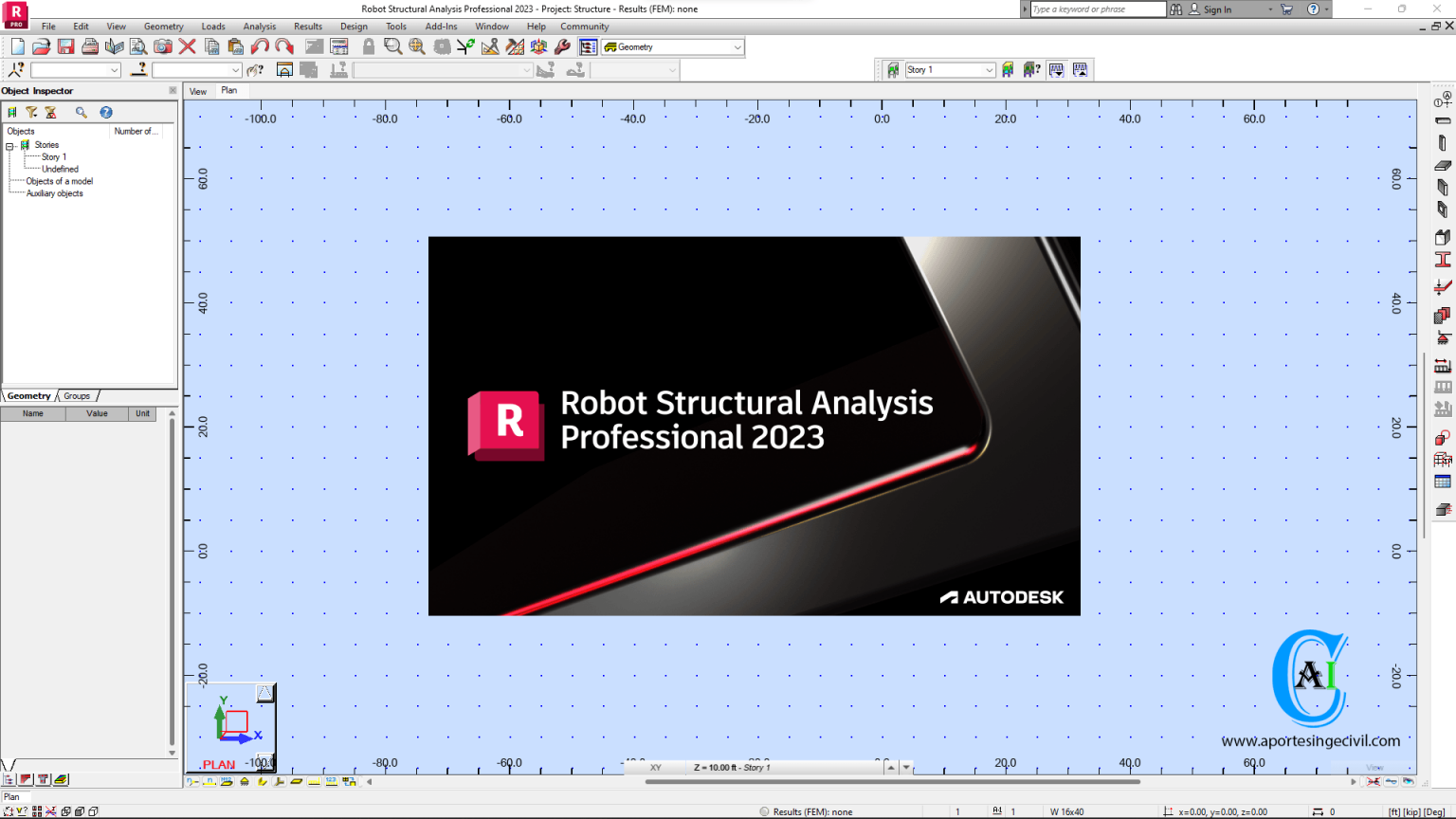Open Job Preferences via the wrench icon

562,46
